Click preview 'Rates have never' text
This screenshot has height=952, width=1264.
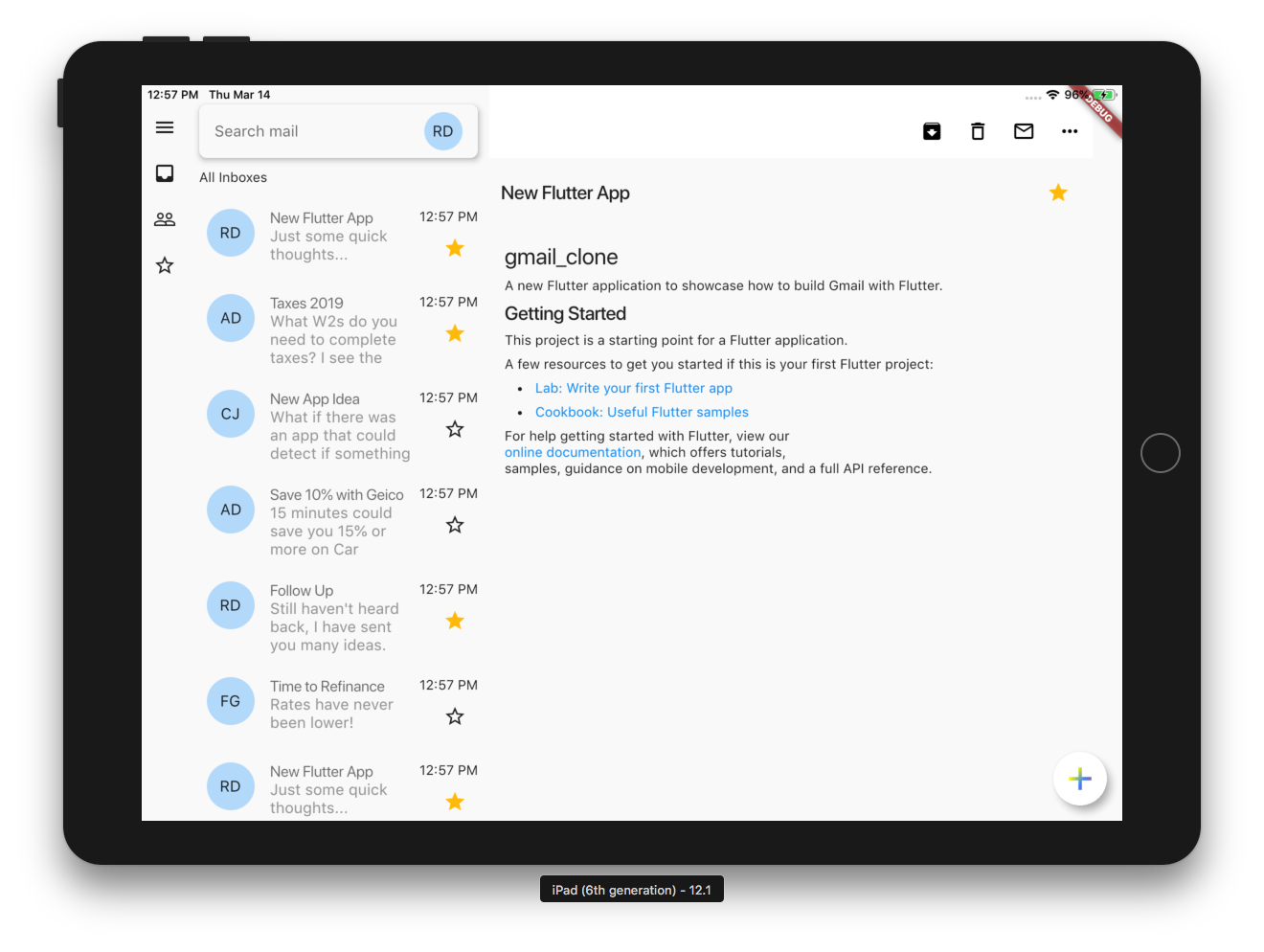(331, 704)
